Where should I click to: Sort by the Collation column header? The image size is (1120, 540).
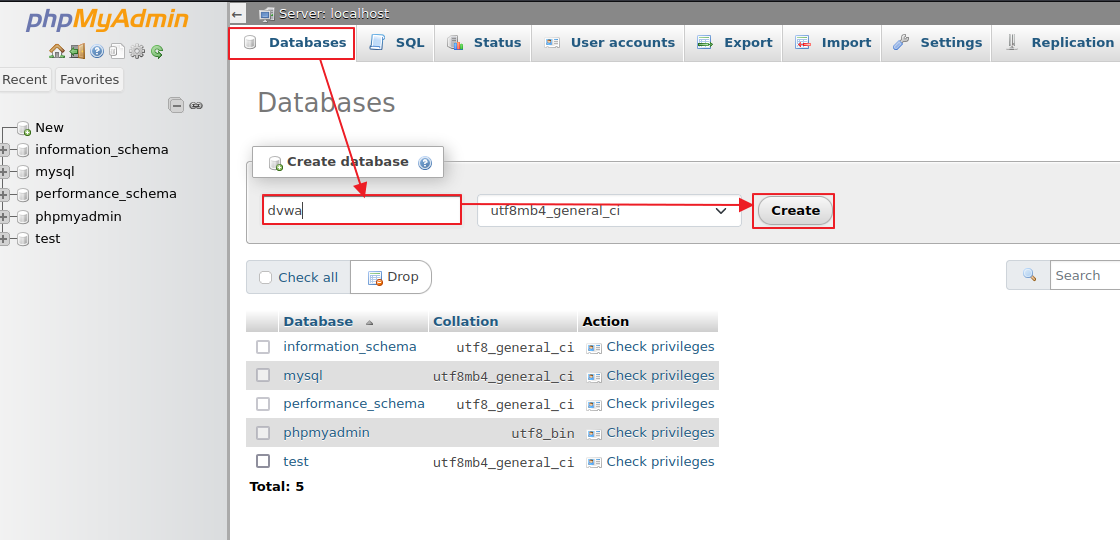(466, 321)
